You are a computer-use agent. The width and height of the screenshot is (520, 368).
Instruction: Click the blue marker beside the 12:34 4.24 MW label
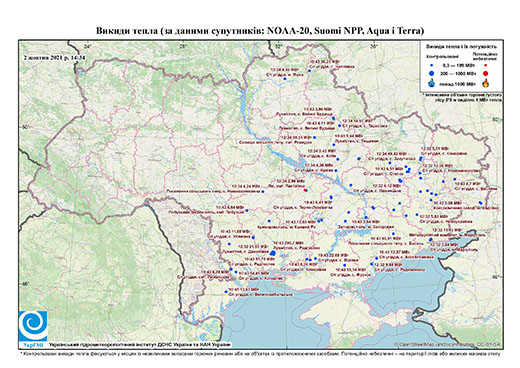click(x=263, y=191)
